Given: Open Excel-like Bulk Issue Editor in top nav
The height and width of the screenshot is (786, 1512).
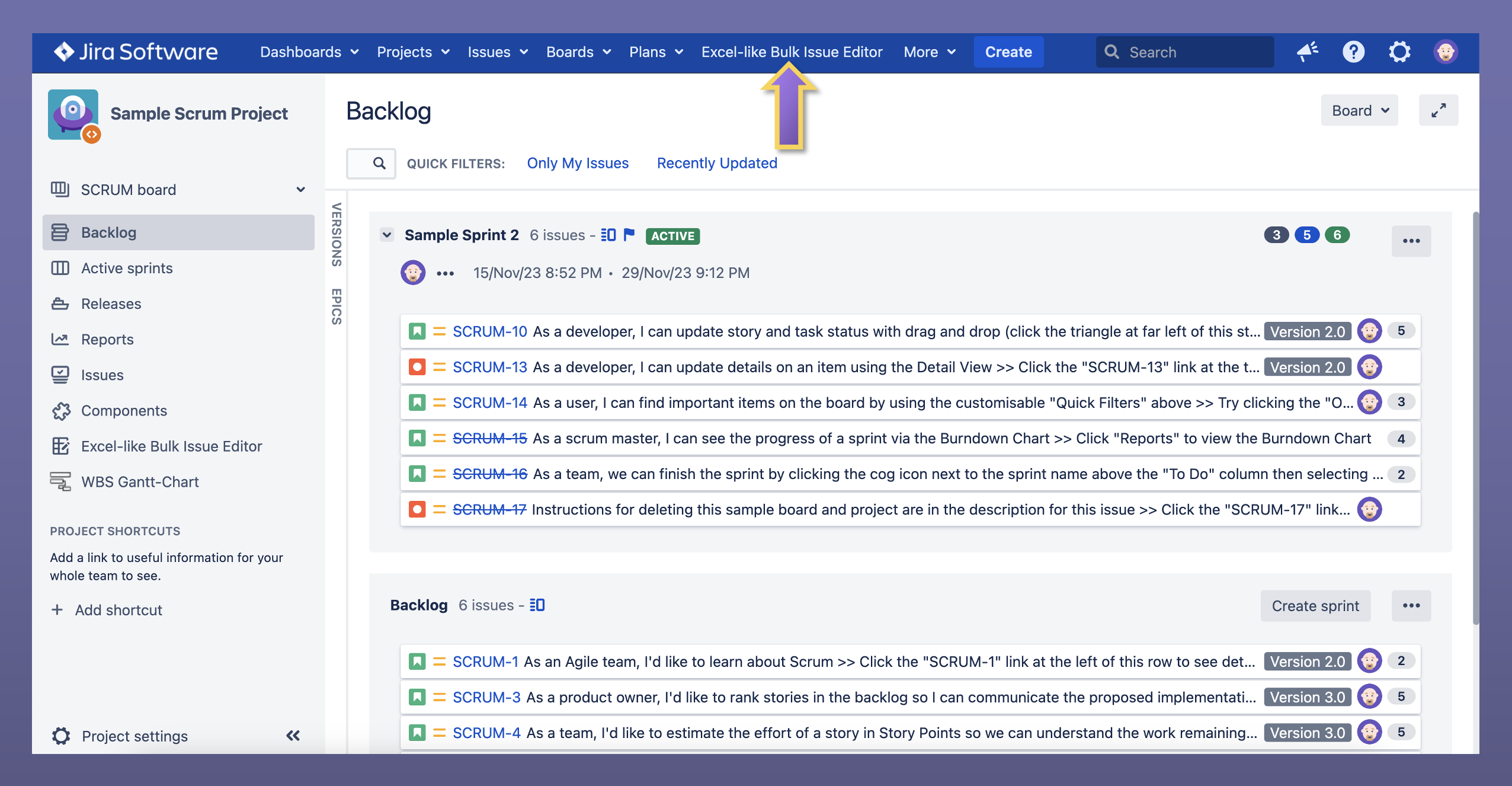Looking at the screenshot, I should pyautogui.click(x=792, y=52).
